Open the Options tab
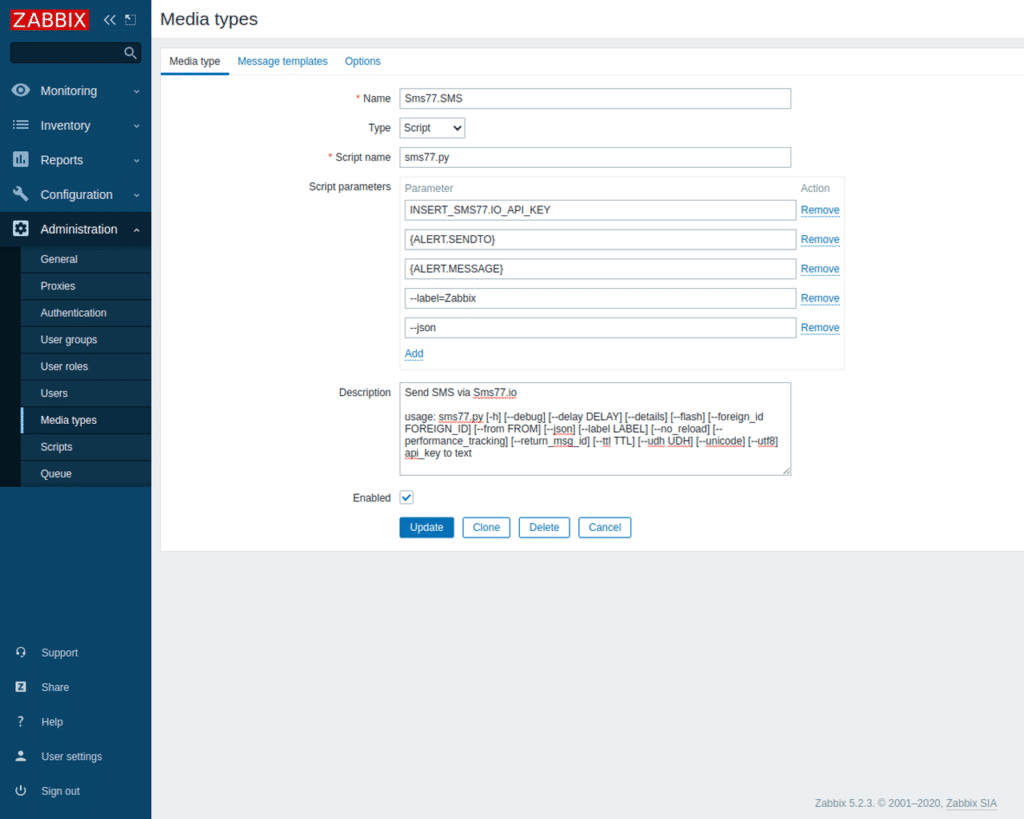The width and height of the screenshot is (1024, 819). pyautogui.click(x=362, y=61)
